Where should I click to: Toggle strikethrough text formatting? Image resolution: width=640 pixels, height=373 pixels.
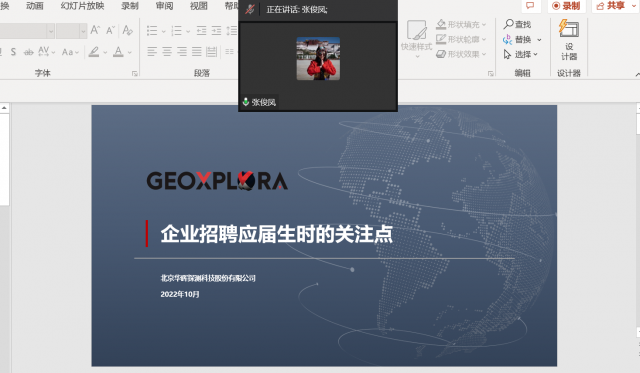[29, 52]
